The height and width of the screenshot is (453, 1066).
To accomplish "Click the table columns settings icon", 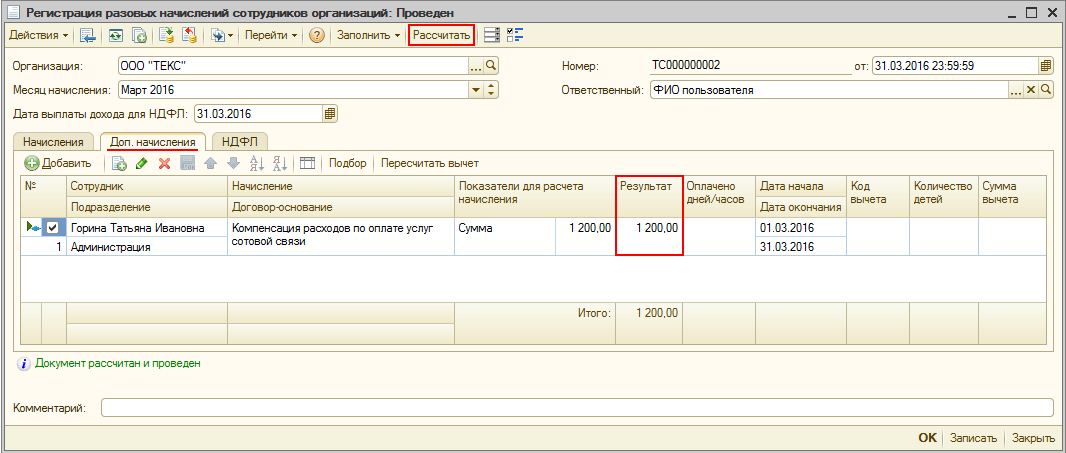I will (307, 163).
